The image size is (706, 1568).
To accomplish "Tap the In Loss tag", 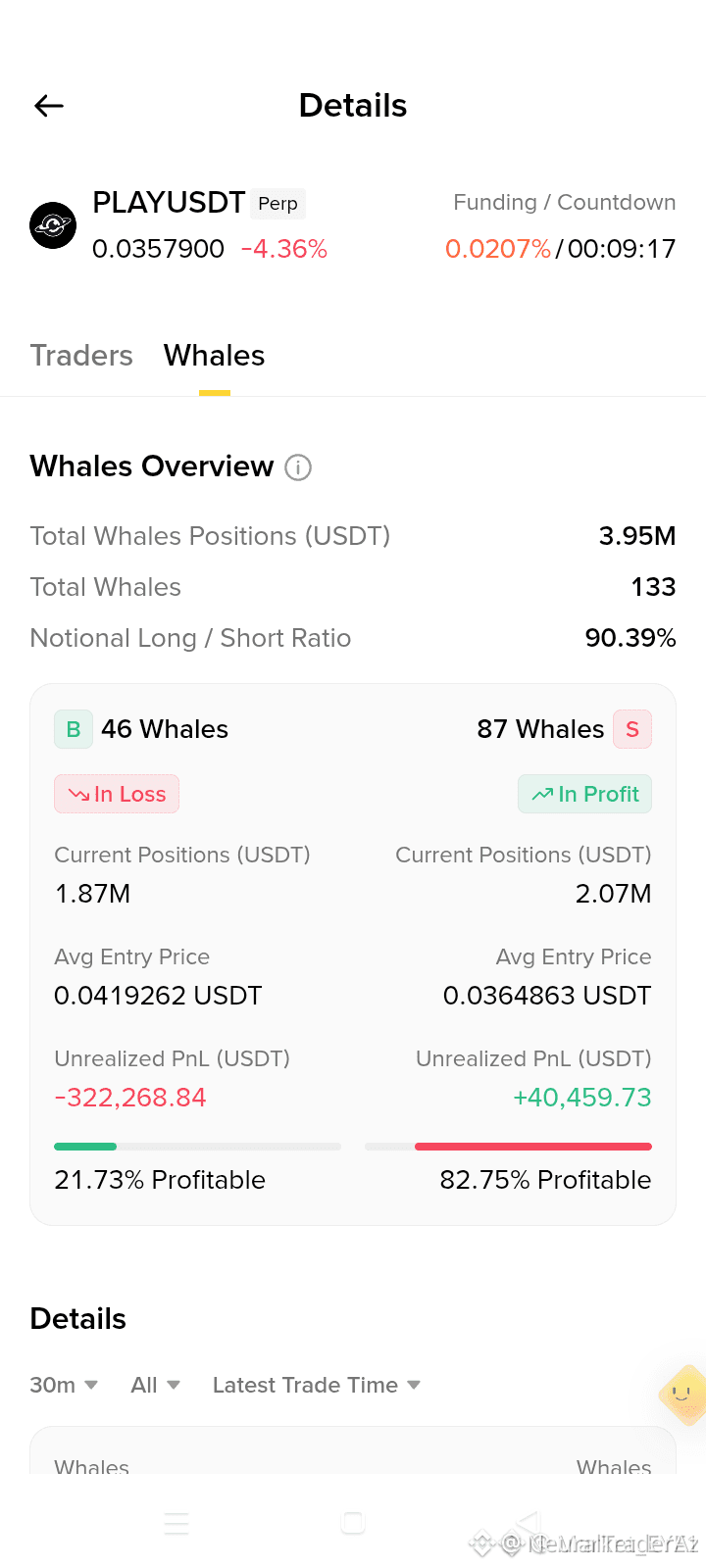I will click(x=117, y=794).
